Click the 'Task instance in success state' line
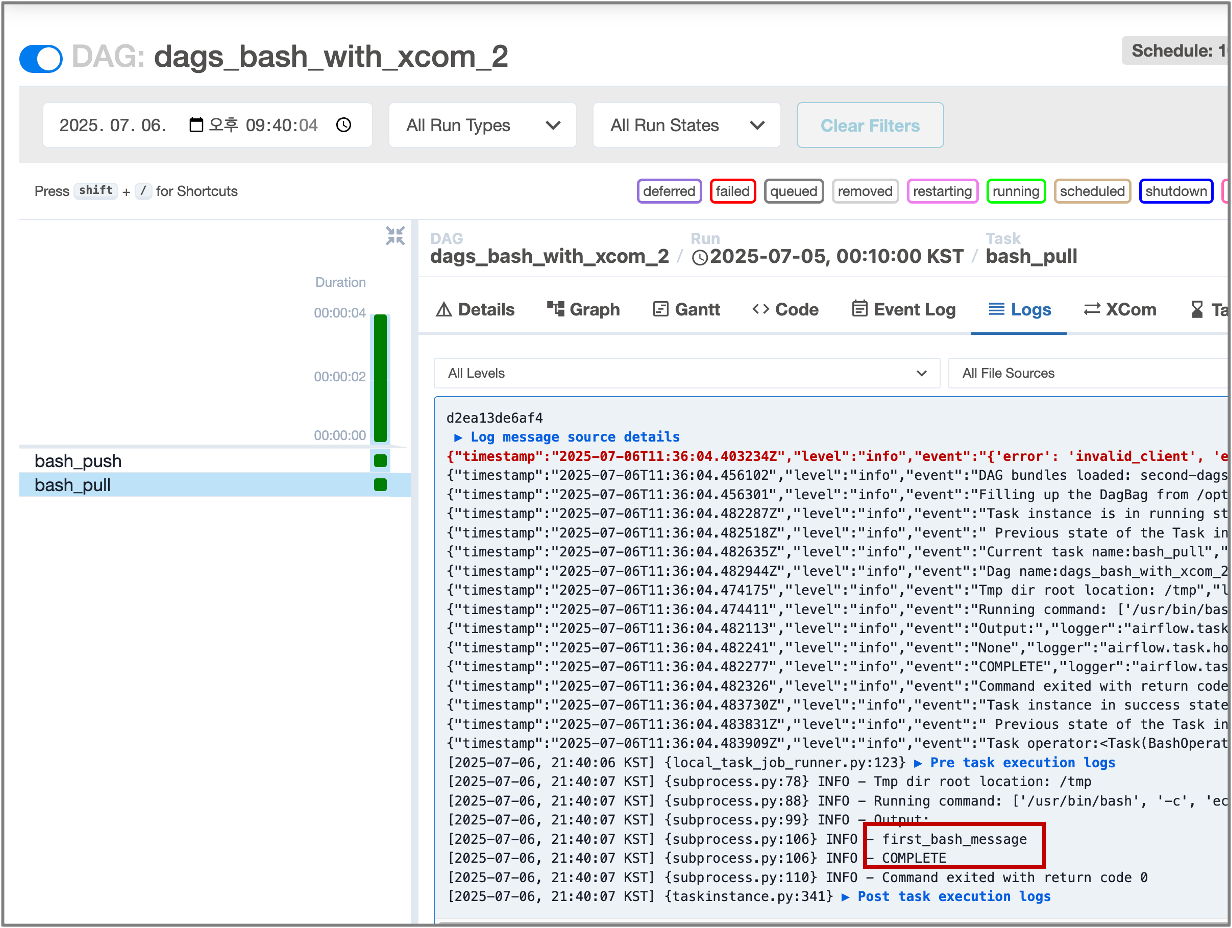This screenshot has height=928, width=1232. (x=837, y=705)
